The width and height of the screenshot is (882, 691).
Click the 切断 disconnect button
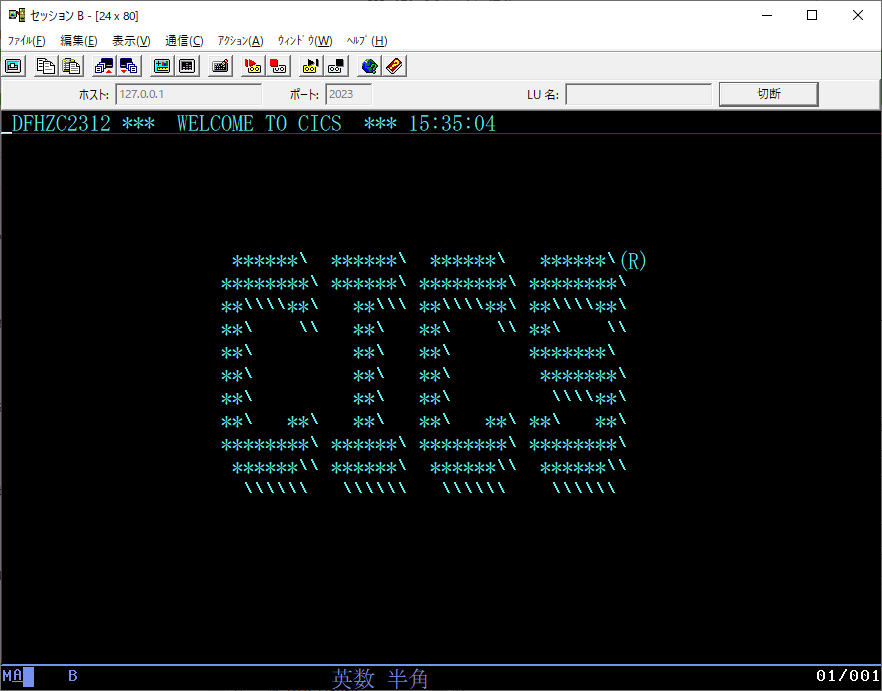click(x=768, y=94)
